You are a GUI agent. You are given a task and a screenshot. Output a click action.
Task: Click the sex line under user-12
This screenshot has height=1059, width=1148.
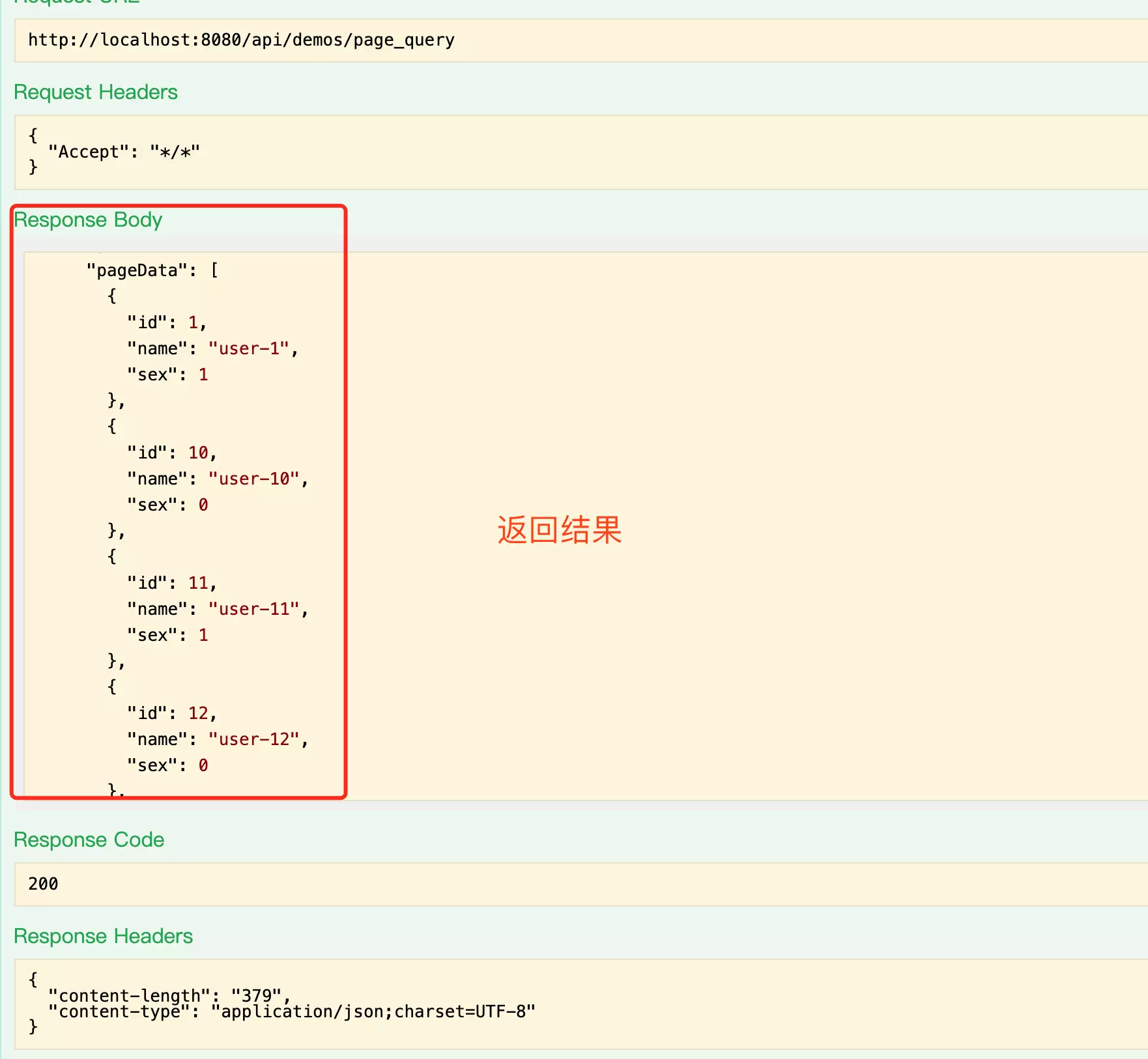tap(167, 765)
